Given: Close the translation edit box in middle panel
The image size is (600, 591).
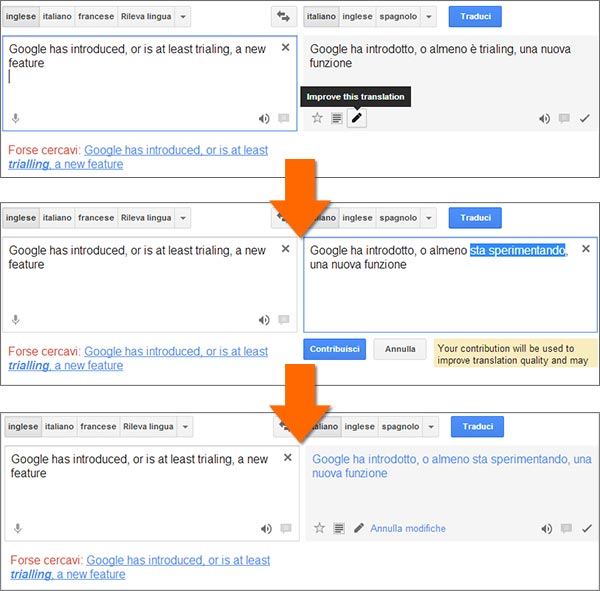Looking at the screenshot, I should pyautogui.click(x=585, y=249).
